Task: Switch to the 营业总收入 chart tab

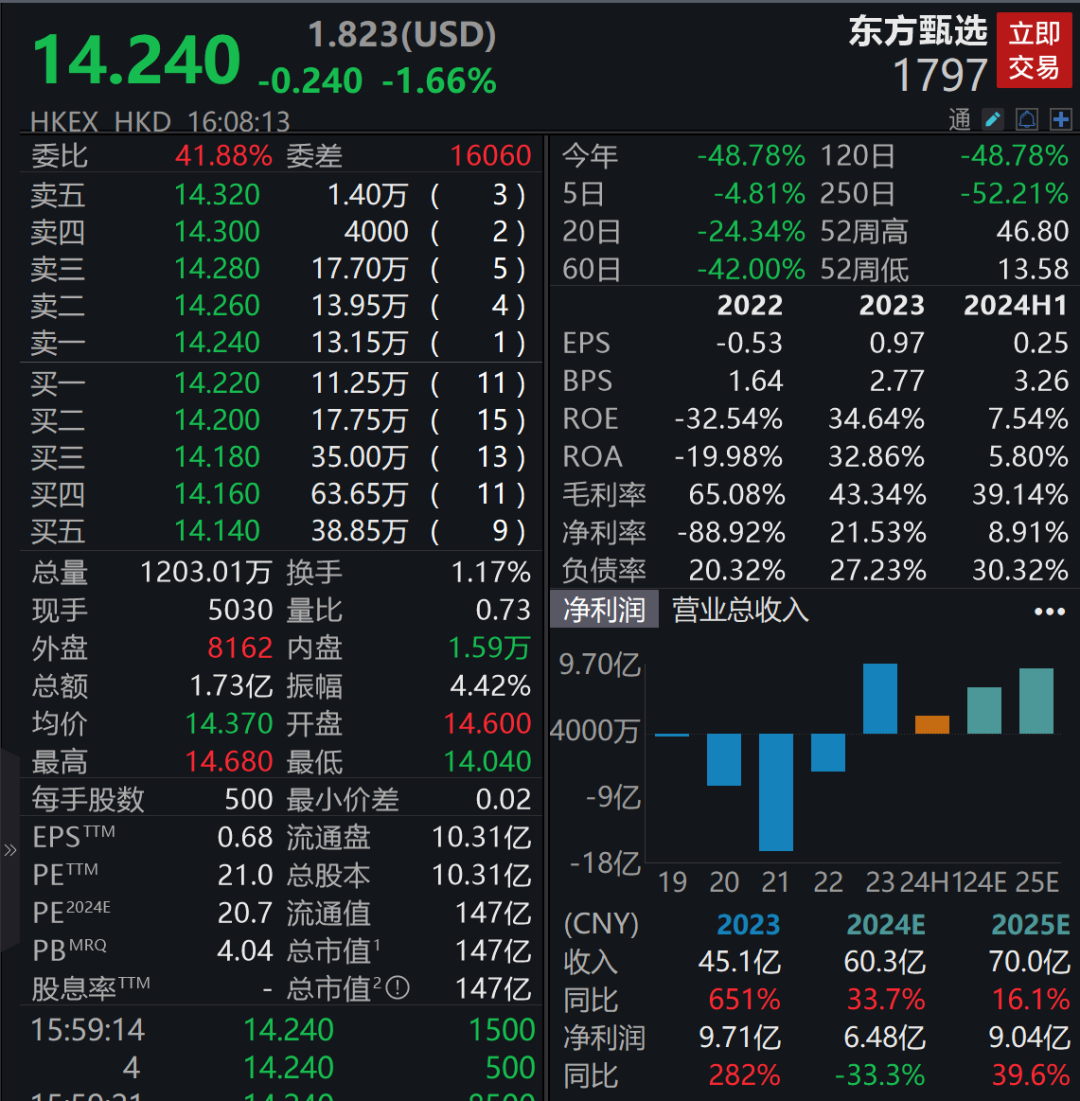Action: coord(740,609)
